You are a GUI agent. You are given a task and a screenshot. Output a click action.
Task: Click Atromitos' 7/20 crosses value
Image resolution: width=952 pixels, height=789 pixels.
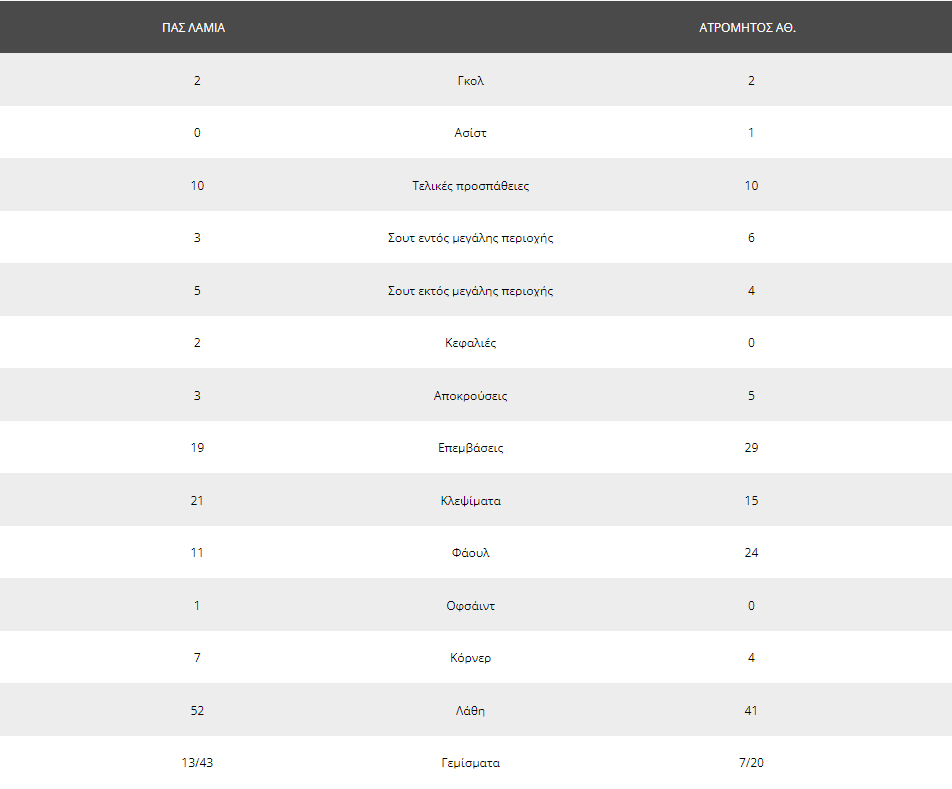point(751,763)
